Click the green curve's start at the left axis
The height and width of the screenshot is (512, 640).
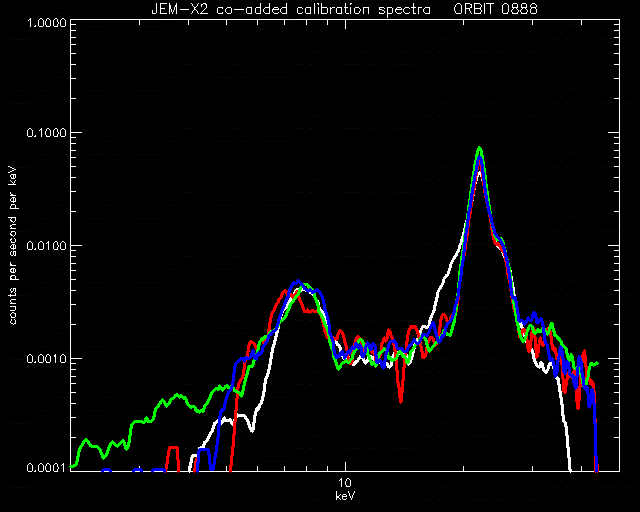pyautogui.click(x=74, y=465)
